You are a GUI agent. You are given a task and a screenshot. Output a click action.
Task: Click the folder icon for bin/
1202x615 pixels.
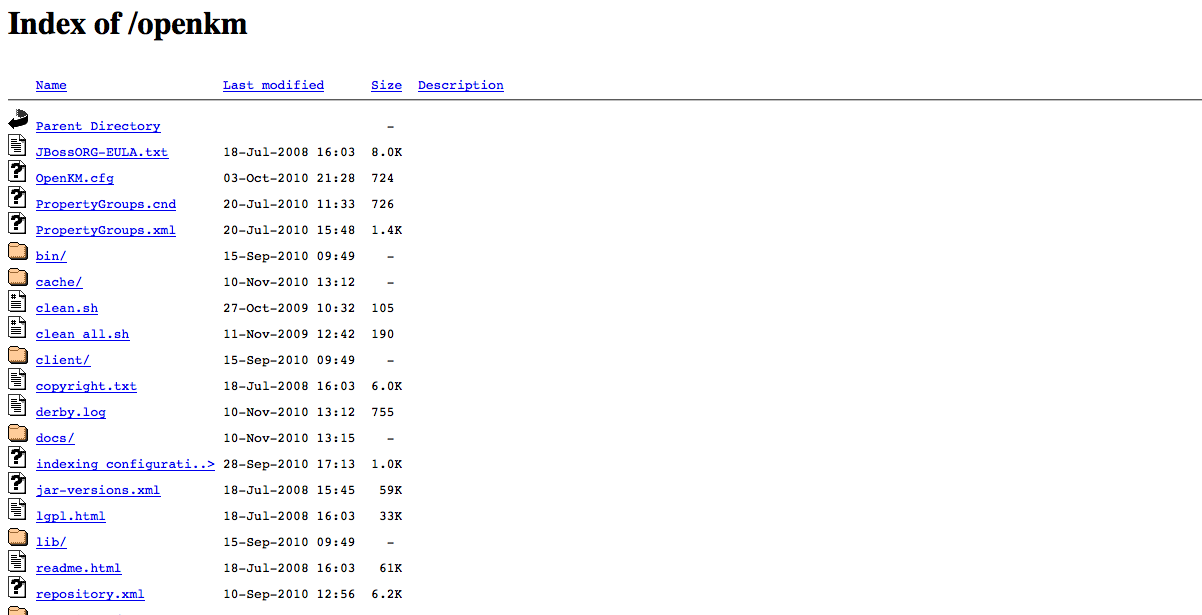(18, 250)
